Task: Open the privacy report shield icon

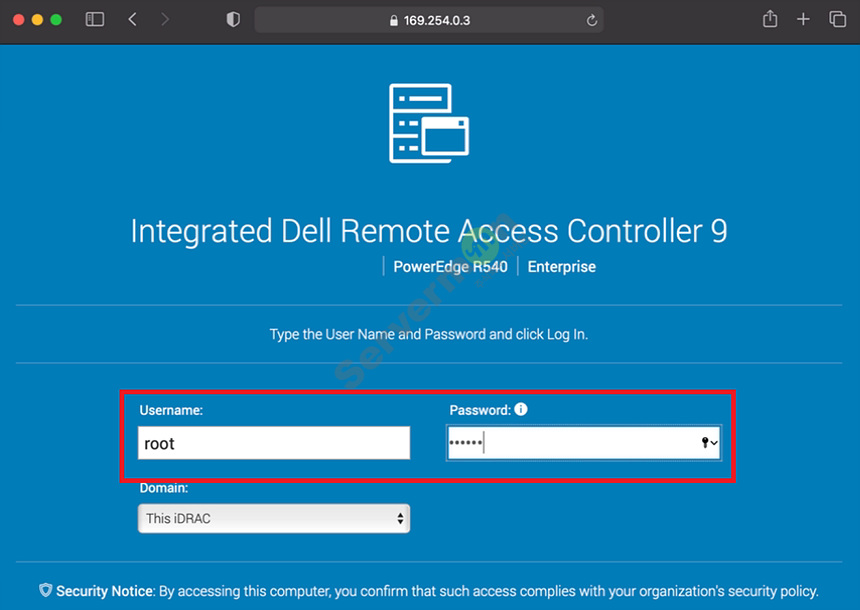Action: point(233,20)
